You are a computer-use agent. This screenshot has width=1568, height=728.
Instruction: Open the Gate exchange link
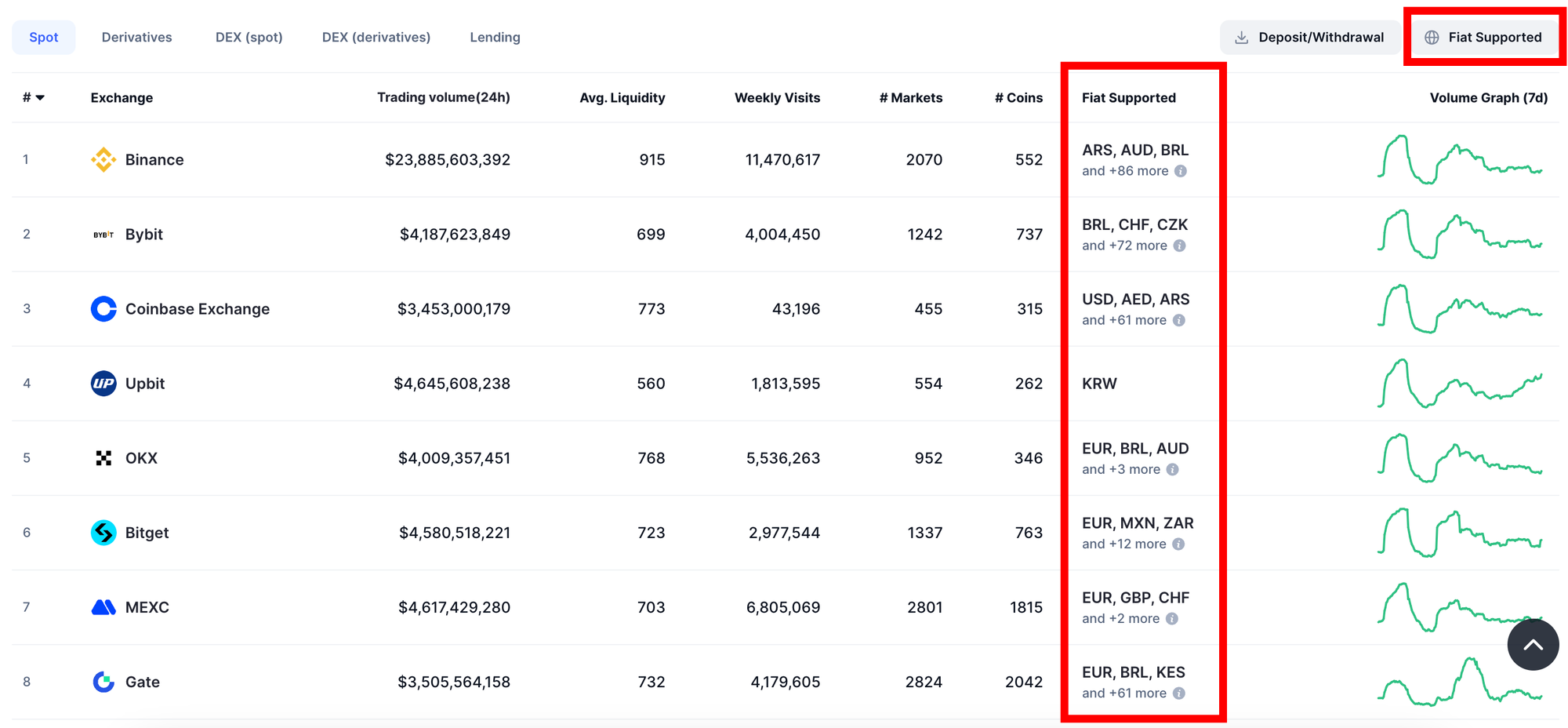(x=143, y=682)
